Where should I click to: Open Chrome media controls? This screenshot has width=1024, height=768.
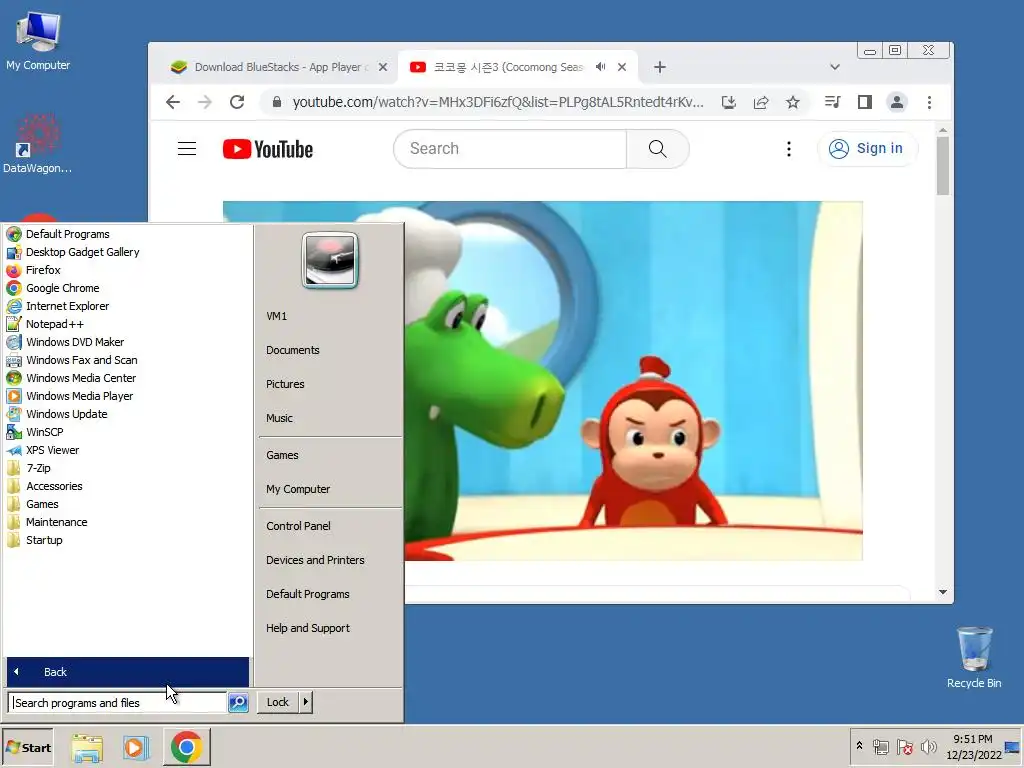tap(833, 102)
